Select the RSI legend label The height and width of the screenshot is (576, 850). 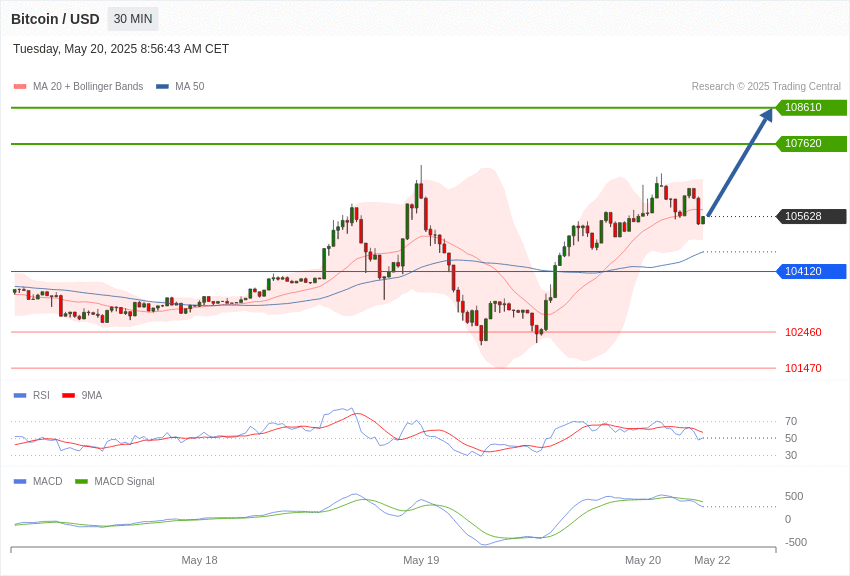41,396
